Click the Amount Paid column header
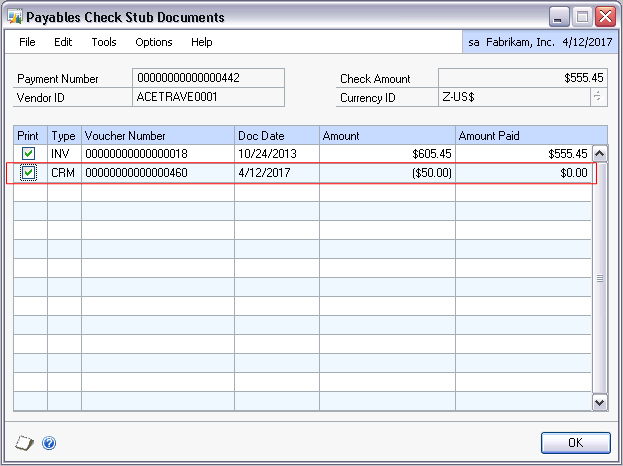Viewport: 623px width, 466px height. tap(523, 135)
